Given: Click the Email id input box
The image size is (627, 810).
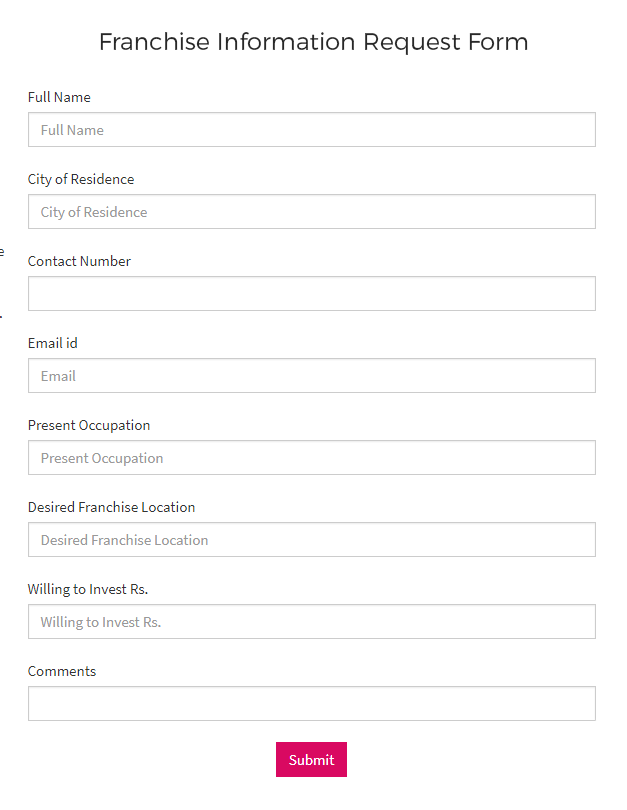Looking at the screenshot, I should tap(311, 376).
